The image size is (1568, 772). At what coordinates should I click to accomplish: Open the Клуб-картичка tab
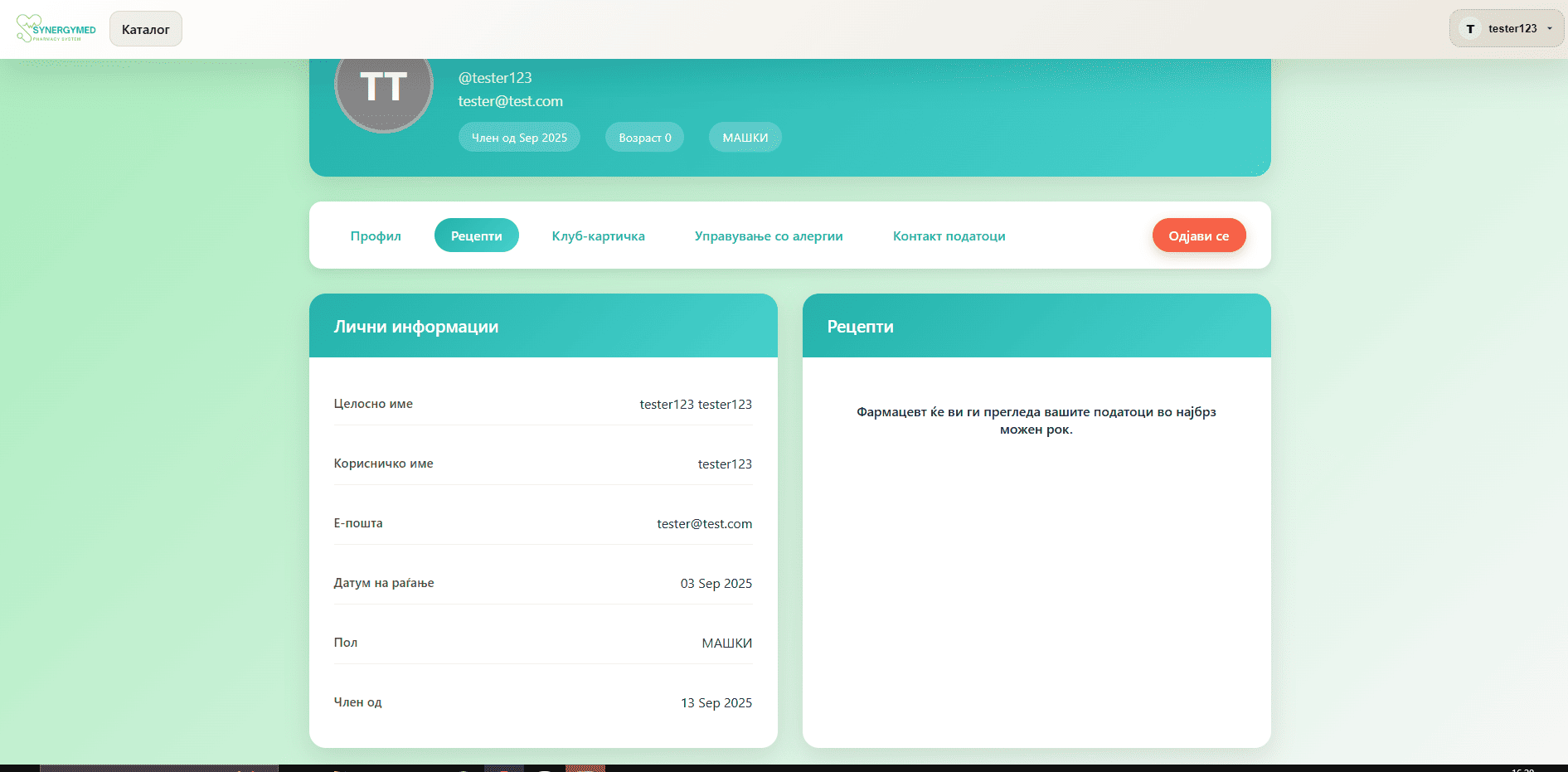(x=598, y=236)
